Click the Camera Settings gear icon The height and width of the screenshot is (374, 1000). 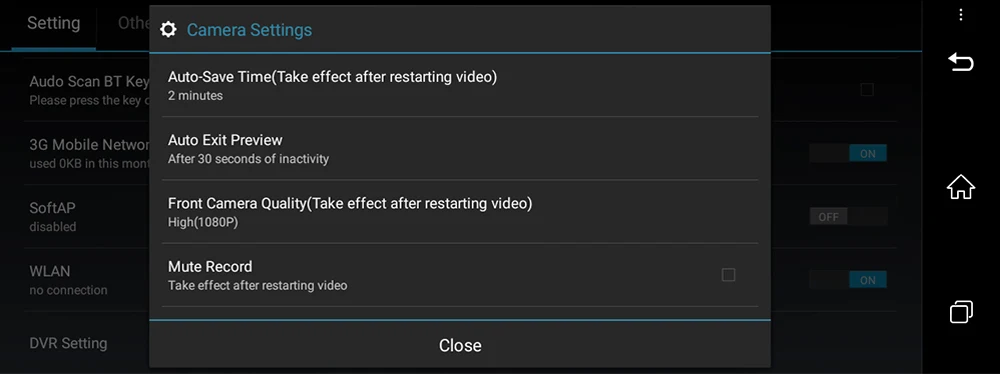pos(168,29)
